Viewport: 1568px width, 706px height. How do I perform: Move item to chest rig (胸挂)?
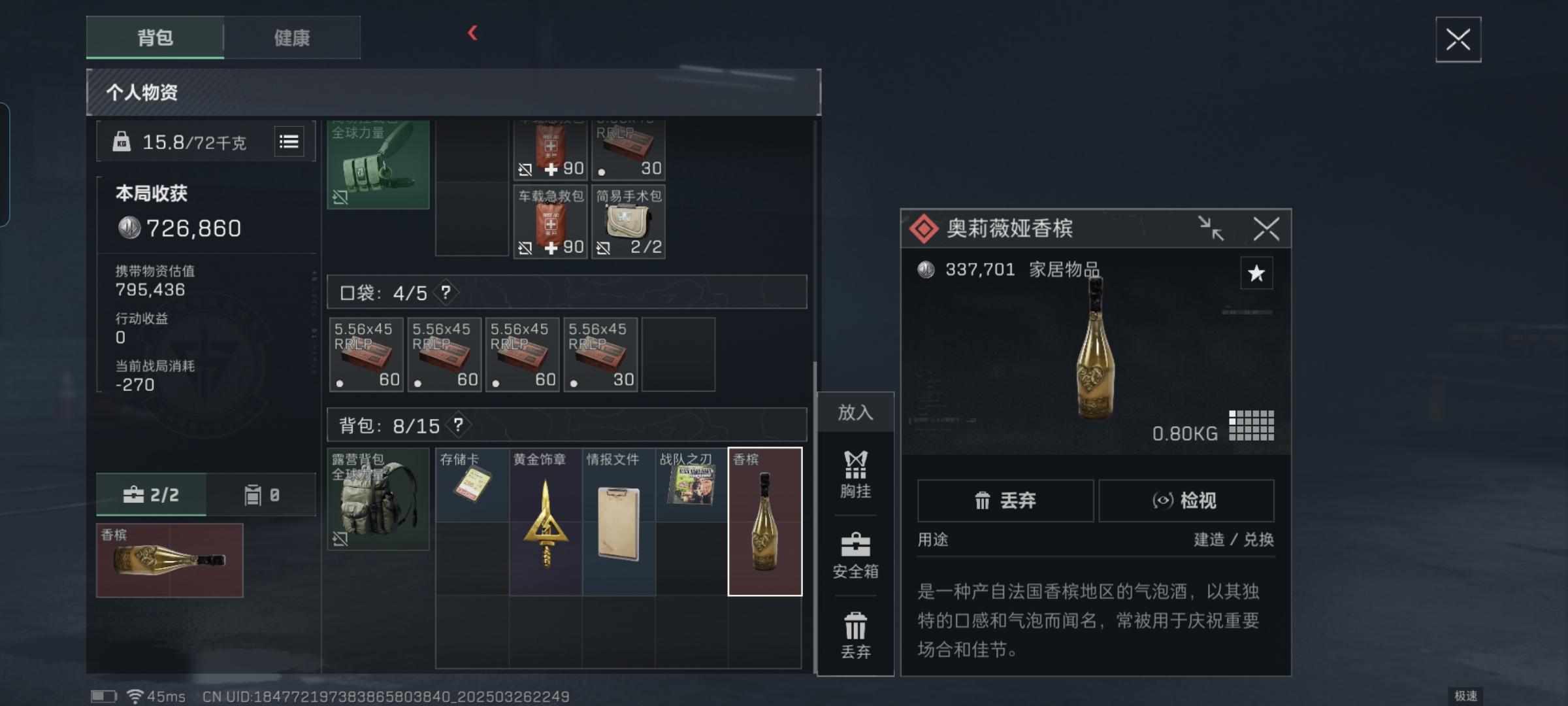point(855,475)
